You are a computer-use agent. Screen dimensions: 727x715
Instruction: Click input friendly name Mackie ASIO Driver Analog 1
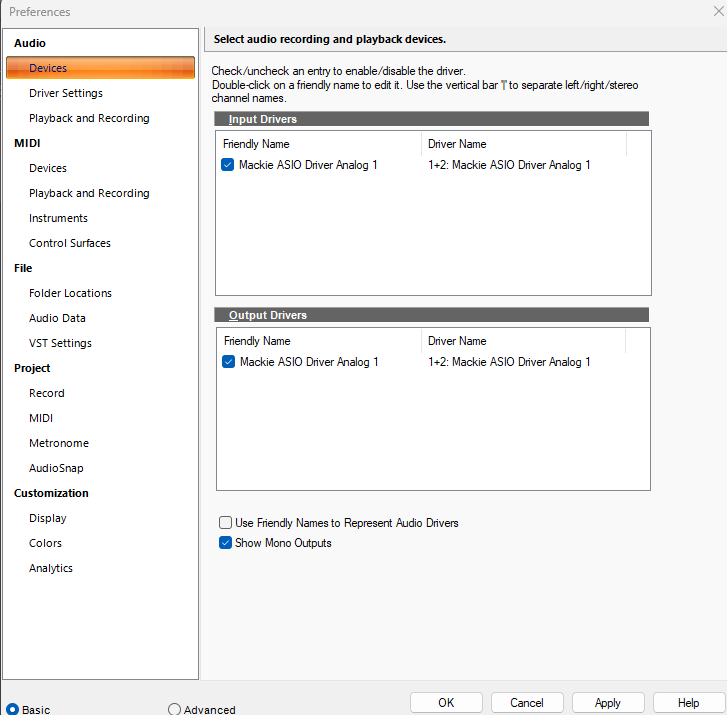[x=308, y=165]
